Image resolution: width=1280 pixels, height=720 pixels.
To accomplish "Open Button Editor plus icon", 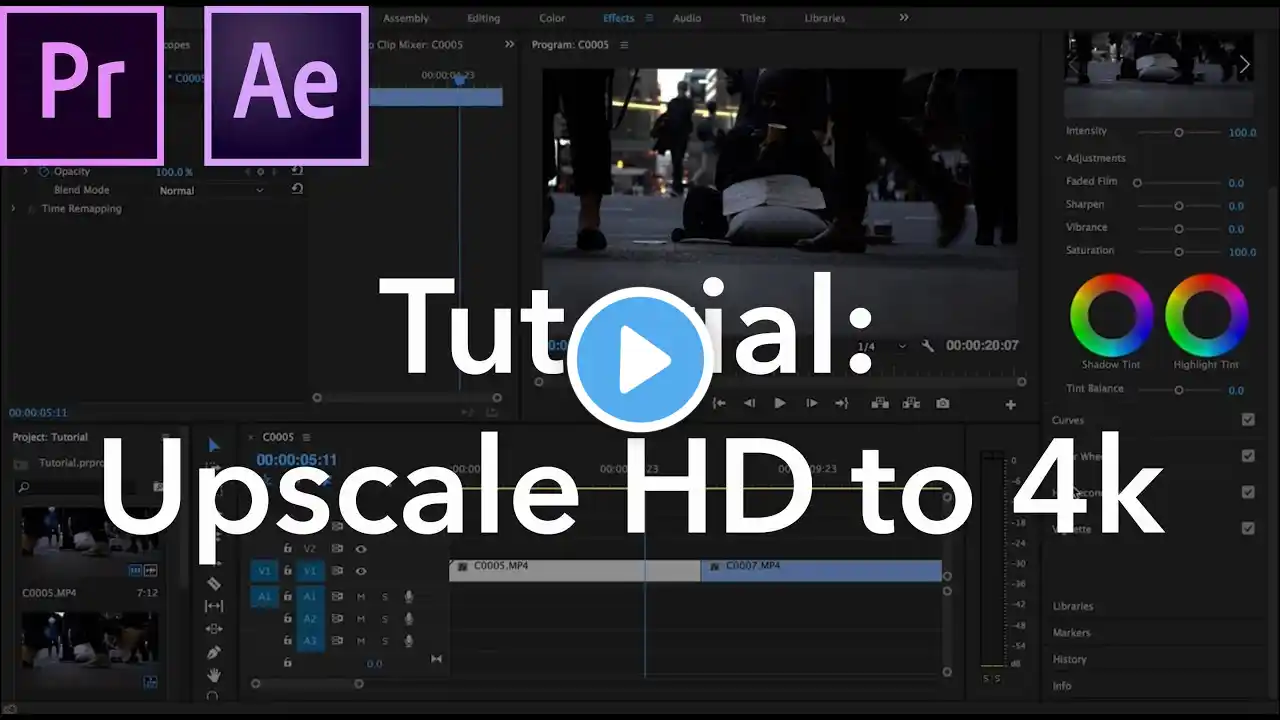I will point(1010,405).
